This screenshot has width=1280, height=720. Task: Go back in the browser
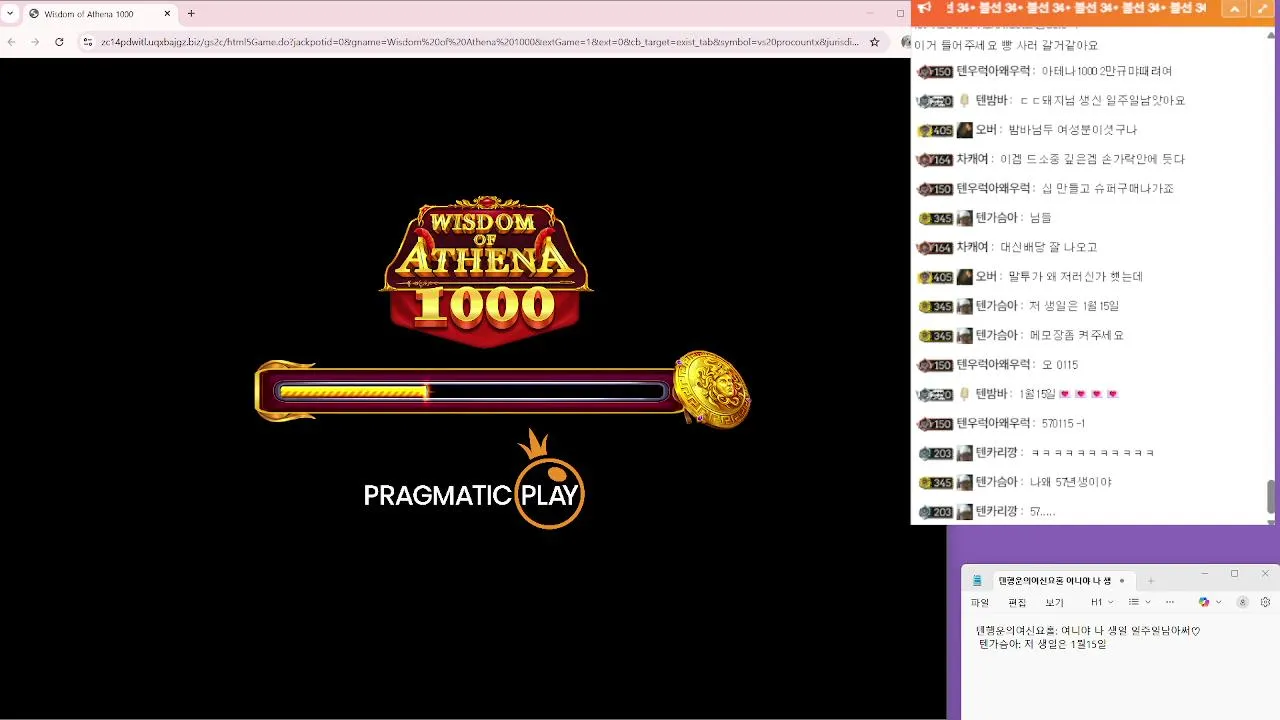click(11, 42)
